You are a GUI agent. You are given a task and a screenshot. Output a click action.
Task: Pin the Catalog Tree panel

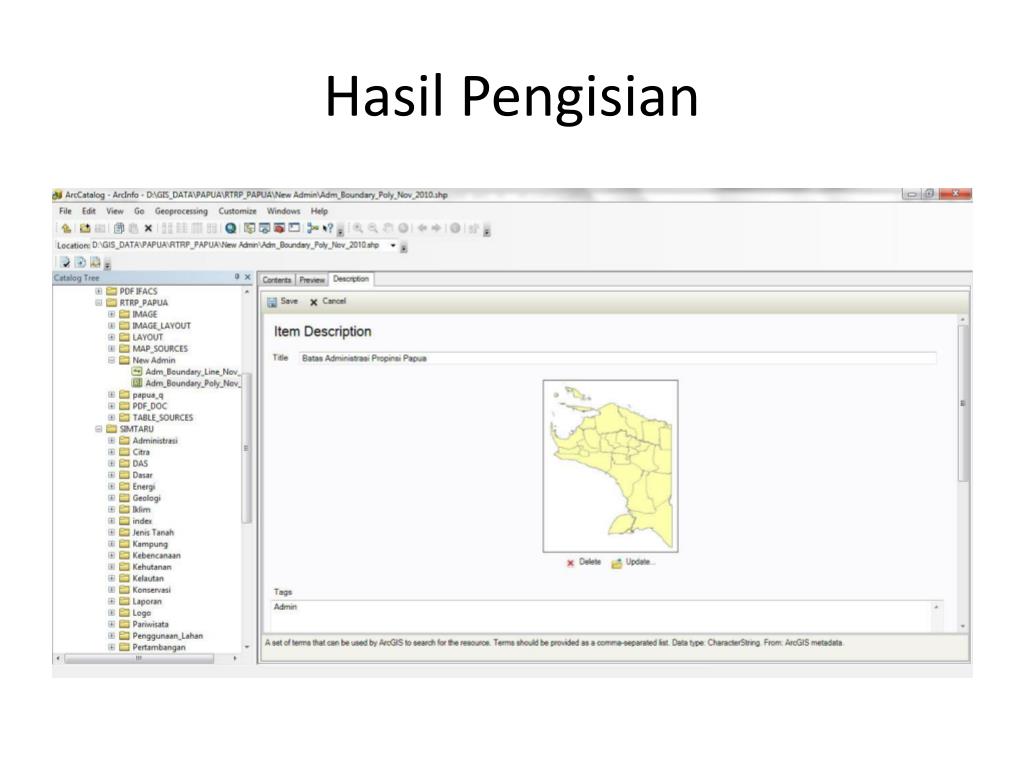pyautogui.click(x=237, y=277)
